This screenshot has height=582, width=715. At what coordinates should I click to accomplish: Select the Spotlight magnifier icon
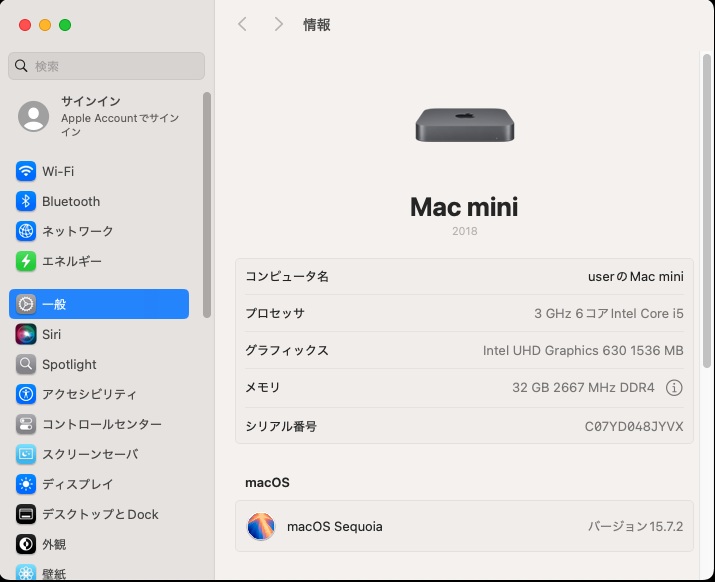(26, 364)
